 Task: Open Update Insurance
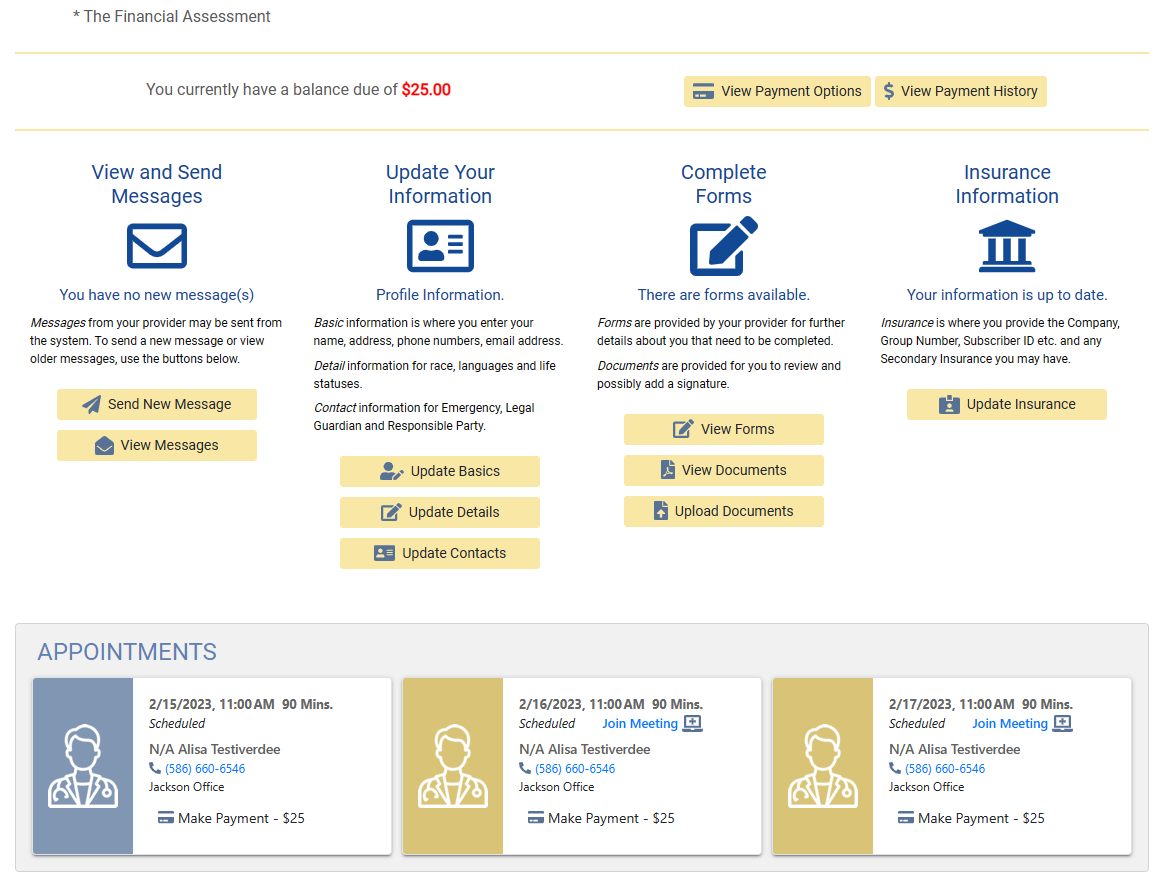point(1007,404)
